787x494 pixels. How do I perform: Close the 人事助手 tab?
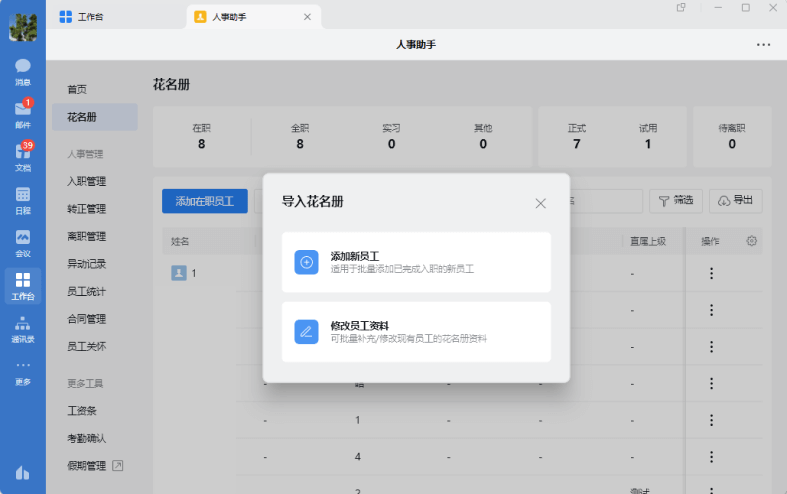click(x=307, y=17)
